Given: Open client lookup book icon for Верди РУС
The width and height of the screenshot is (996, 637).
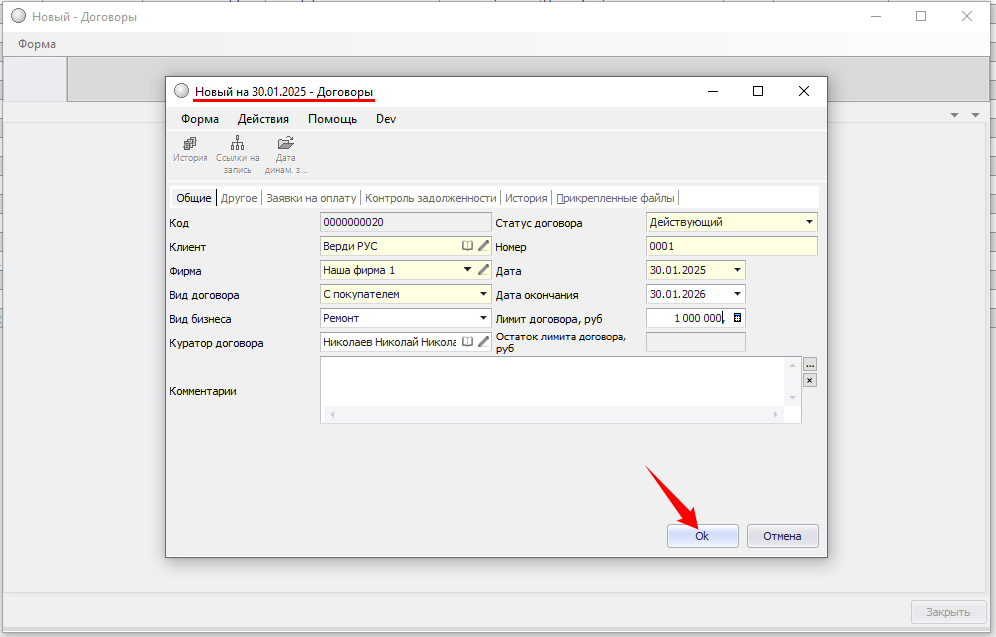Looking at the screenshot, I should click(x=467, y=246).
